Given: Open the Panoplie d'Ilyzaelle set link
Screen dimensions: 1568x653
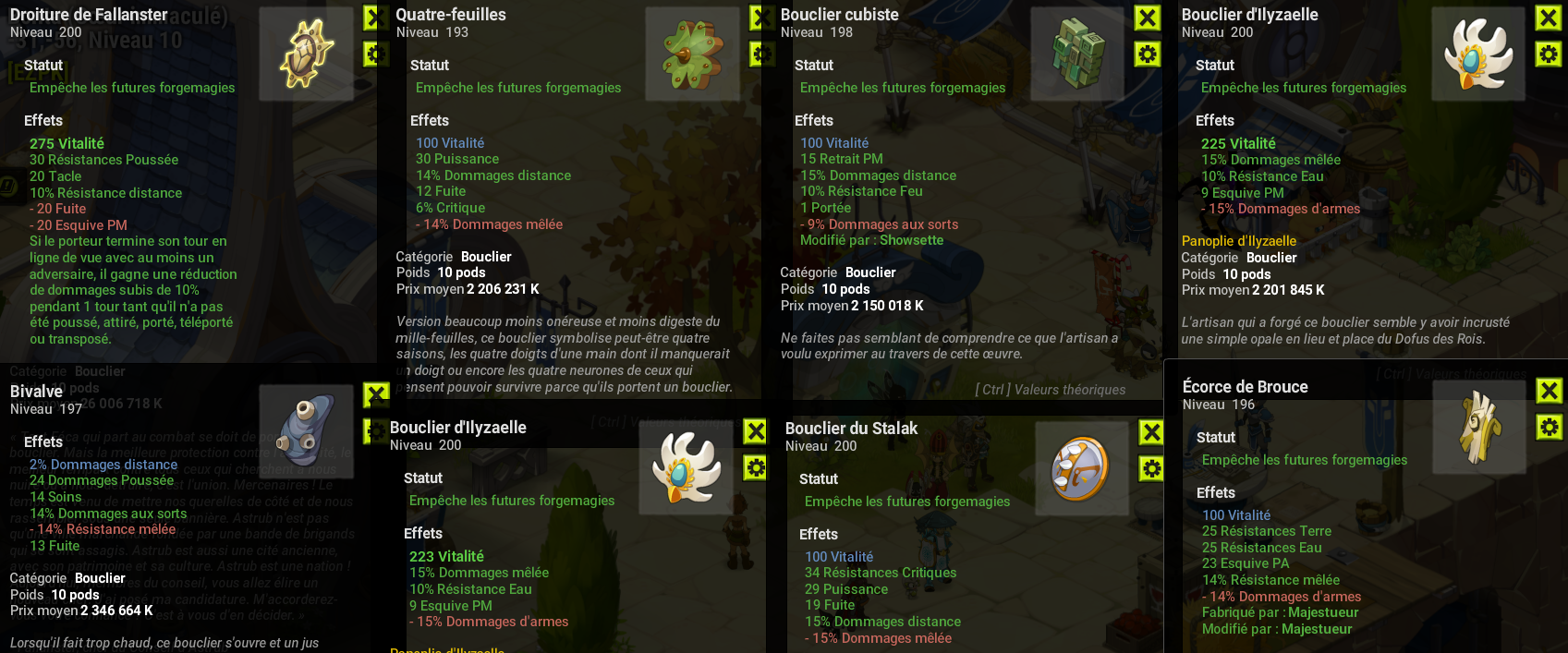Looking at the screenshot, I should coord(1239,241).
